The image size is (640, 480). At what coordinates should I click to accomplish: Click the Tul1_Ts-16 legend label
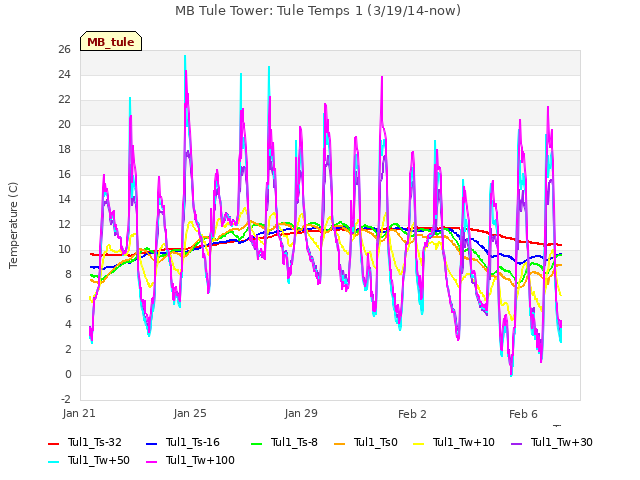193,442
